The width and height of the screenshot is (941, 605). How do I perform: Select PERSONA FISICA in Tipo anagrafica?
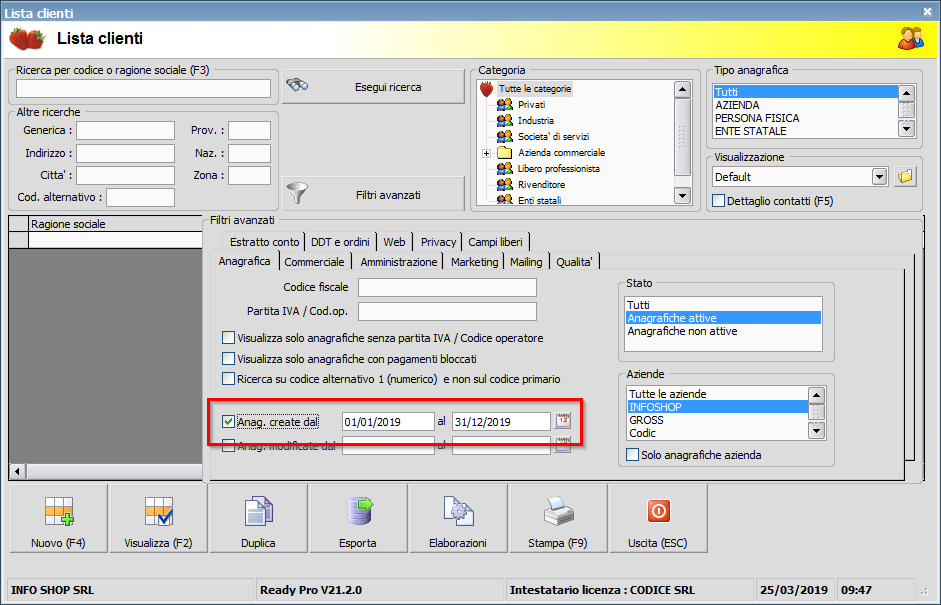click(805, 118)
